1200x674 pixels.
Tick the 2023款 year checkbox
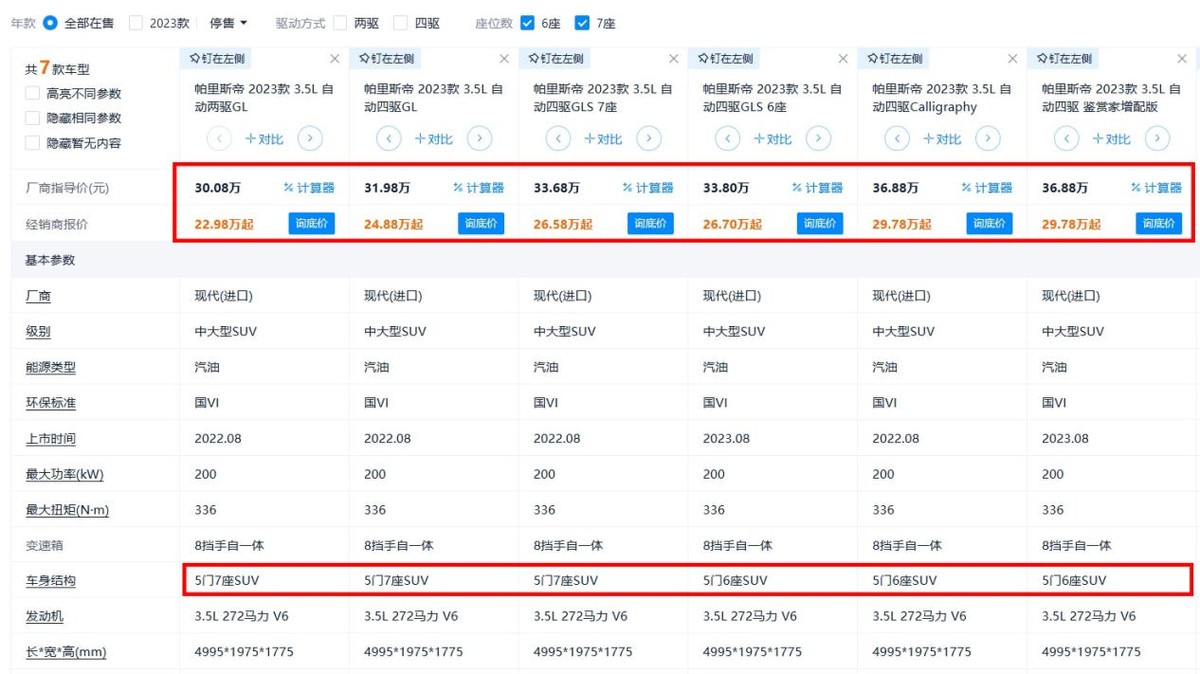136,23
